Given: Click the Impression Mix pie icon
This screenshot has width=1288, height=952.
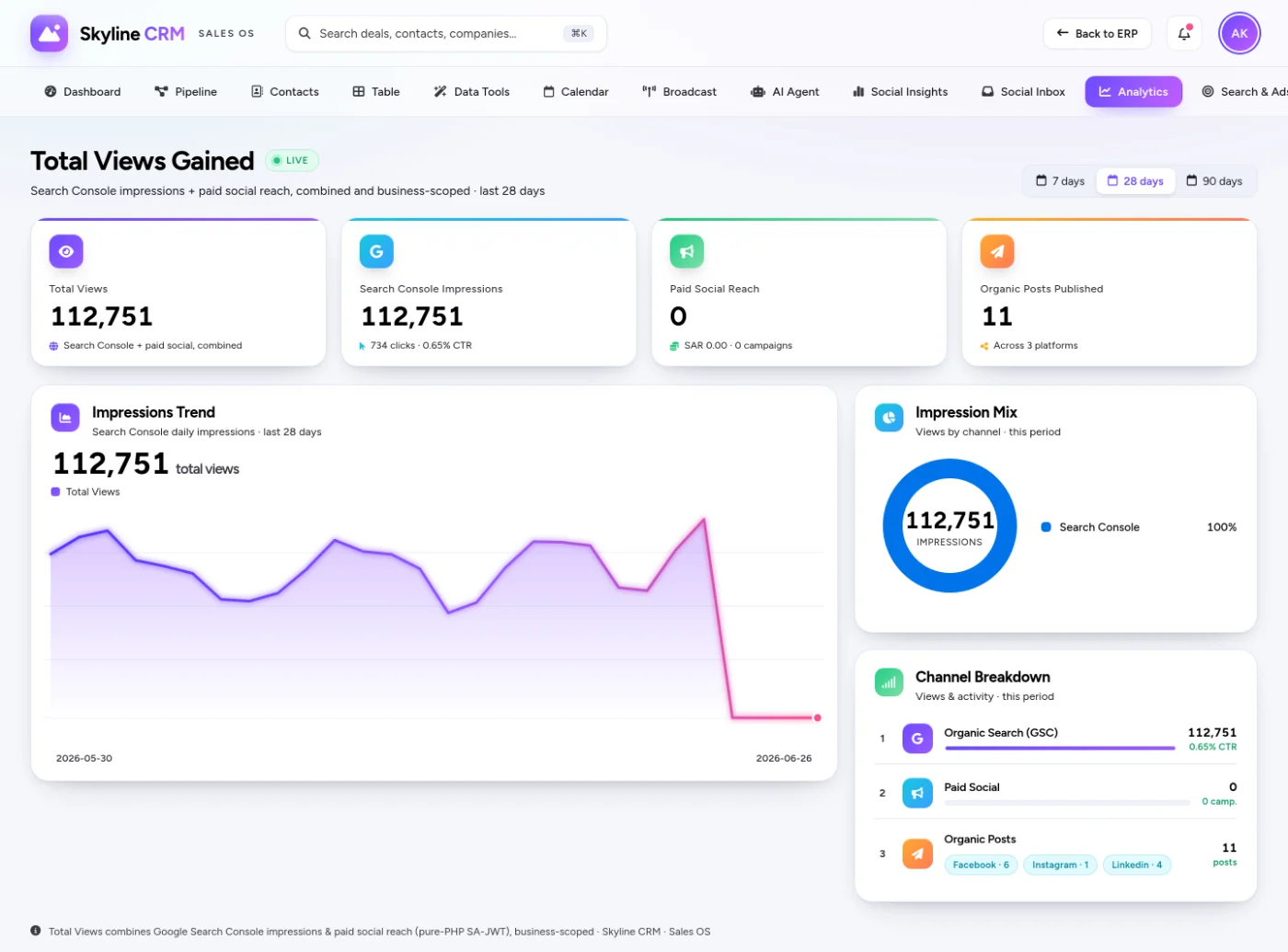Looking at the screenshot, I should click(889, 418).
